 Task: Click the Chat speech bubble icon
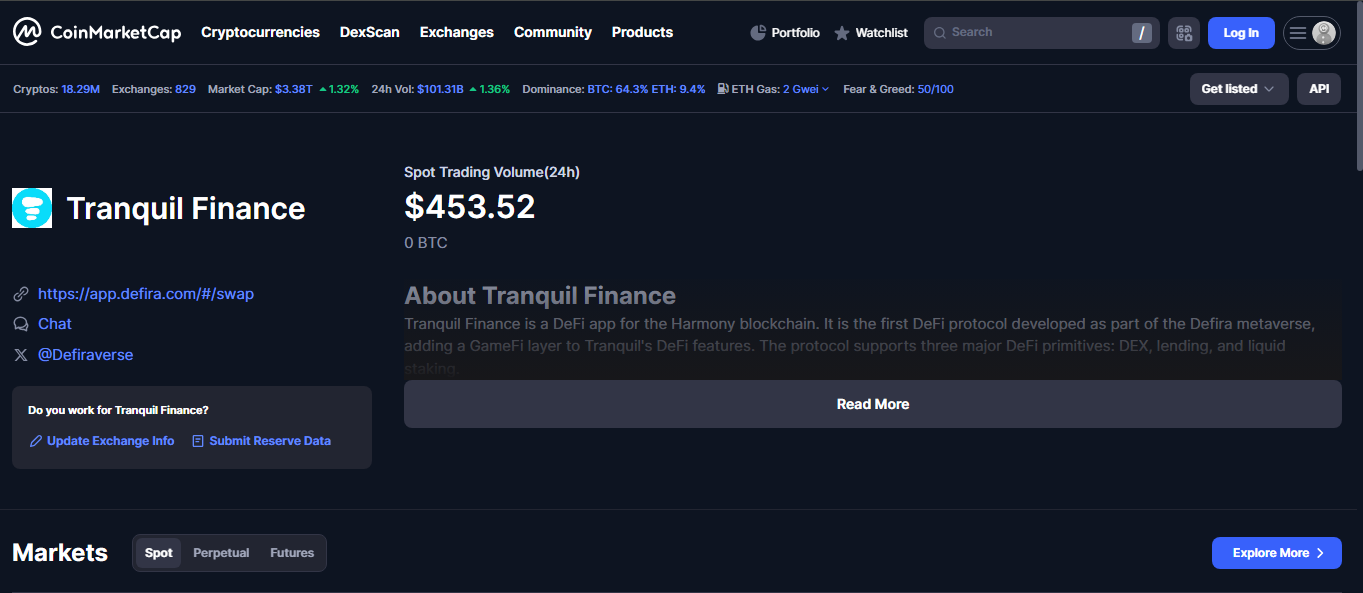[x=21, y=324]
